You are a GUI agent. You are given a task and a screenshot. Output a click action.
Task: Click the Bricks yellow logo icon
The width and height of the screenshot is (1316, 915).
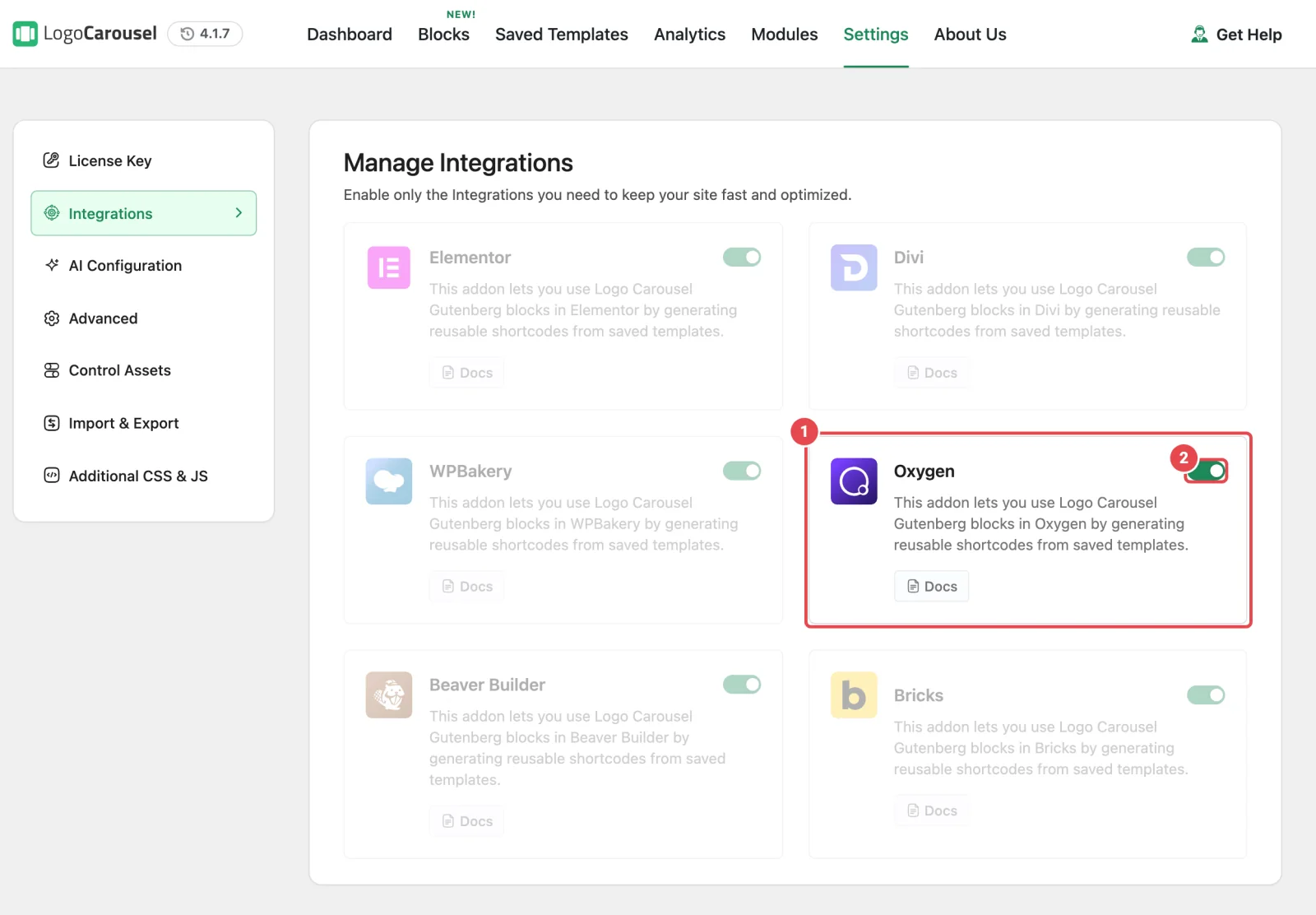(x=854, y=695)
